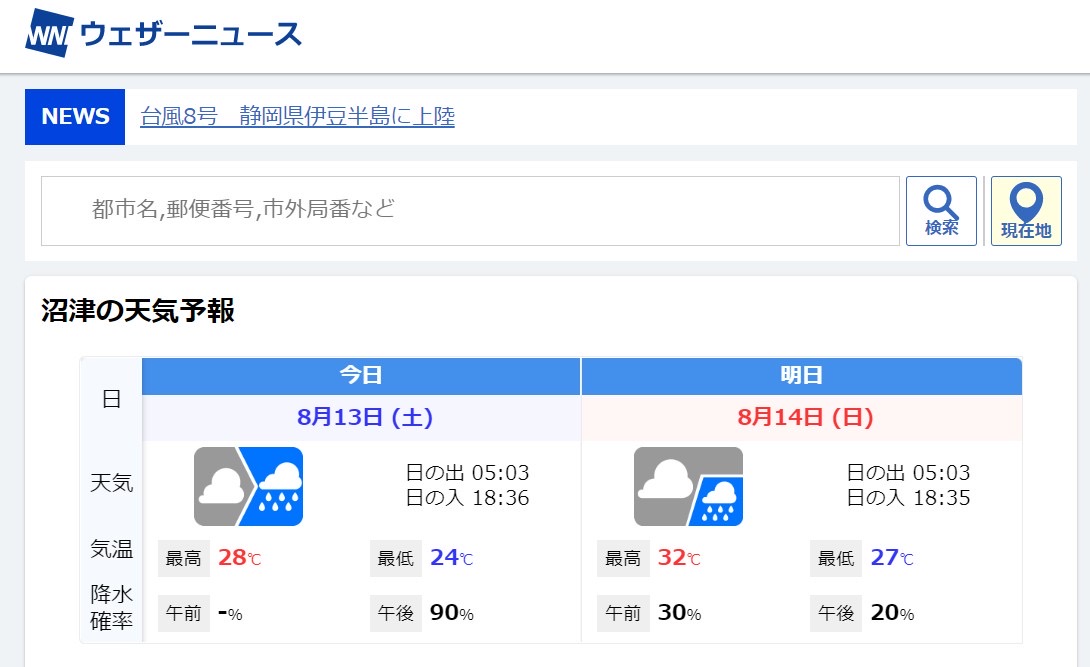Open the Typhoon No. 8 news headline
Image resolution: width=1090 pixels, height=667 pixels.
click(x=297, y=117)
